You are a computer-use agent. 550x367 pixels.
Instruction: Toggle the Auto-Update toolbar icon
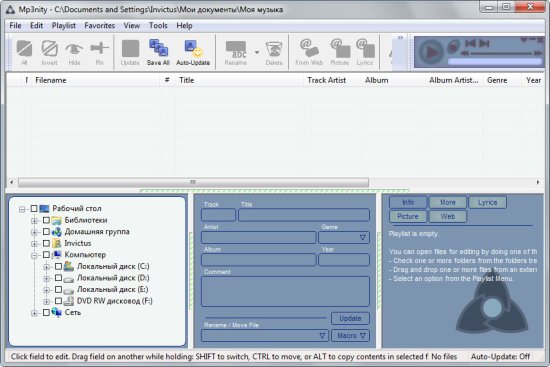(x=193, y=52)
